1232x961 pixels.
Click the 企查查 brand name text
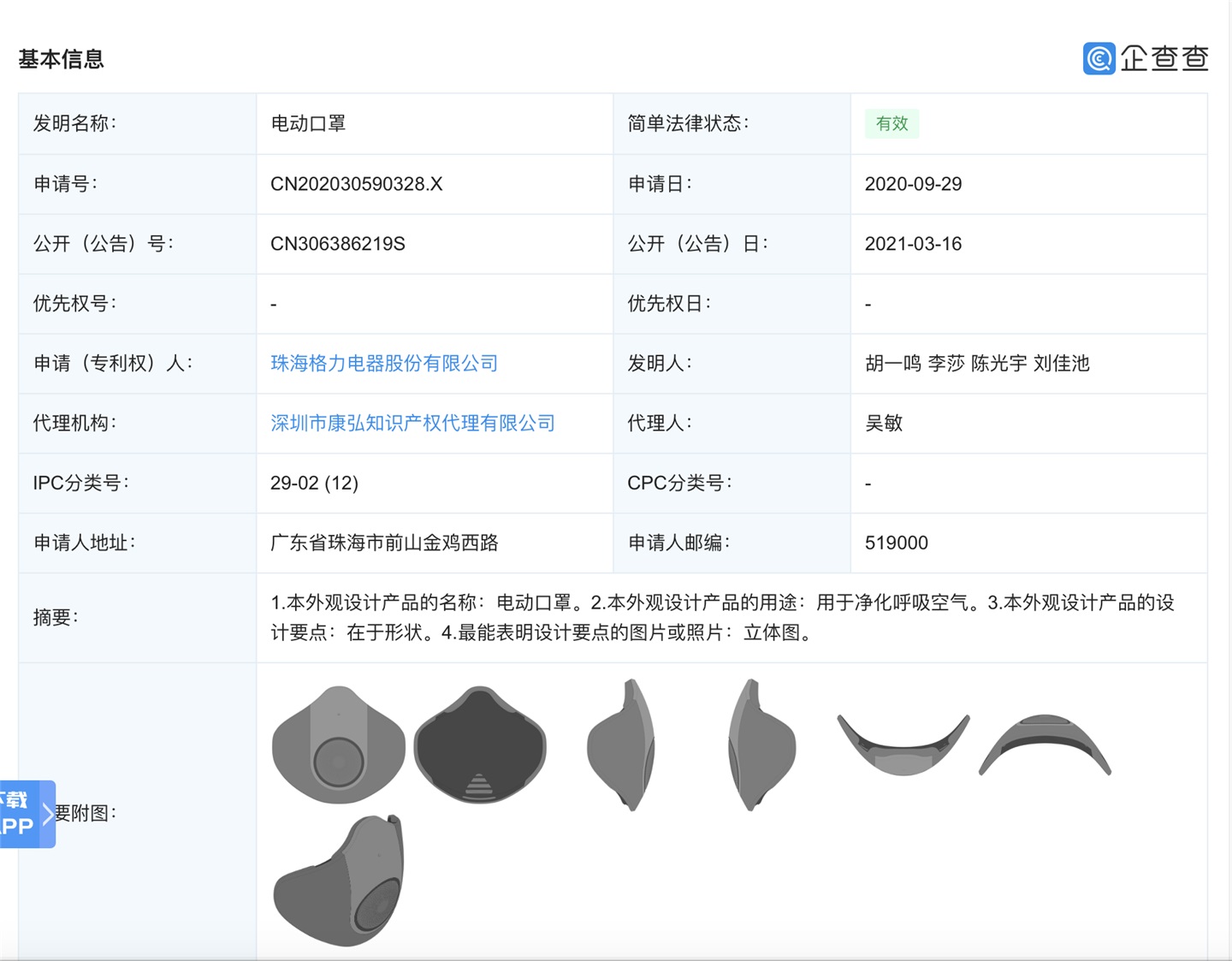pos(1164,58)
